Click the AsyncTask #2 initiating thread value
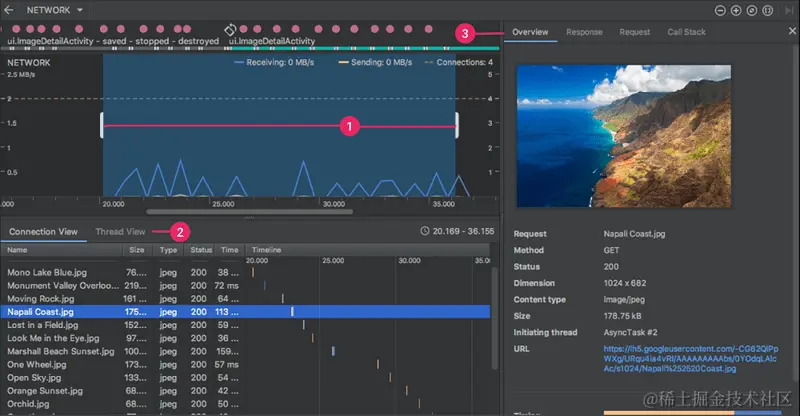 630,332
